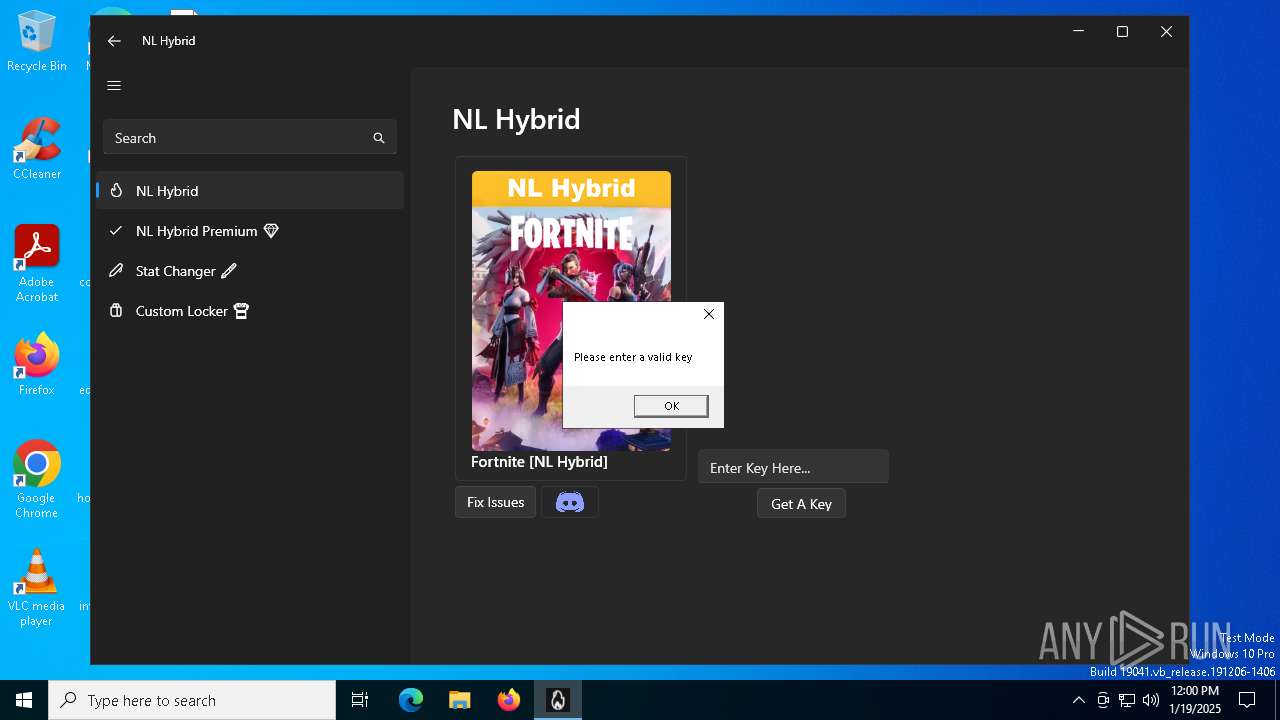Click OK in the invalid key dialog
The width and height of the screenshot is (1280, 720).
tap(671, 406)
